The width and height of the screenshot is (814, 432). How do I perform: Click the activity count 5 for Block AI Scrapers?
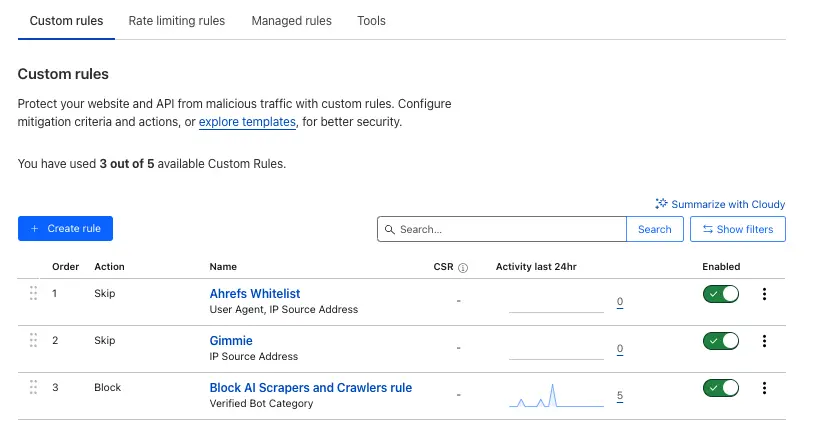[x=620, y=396]
